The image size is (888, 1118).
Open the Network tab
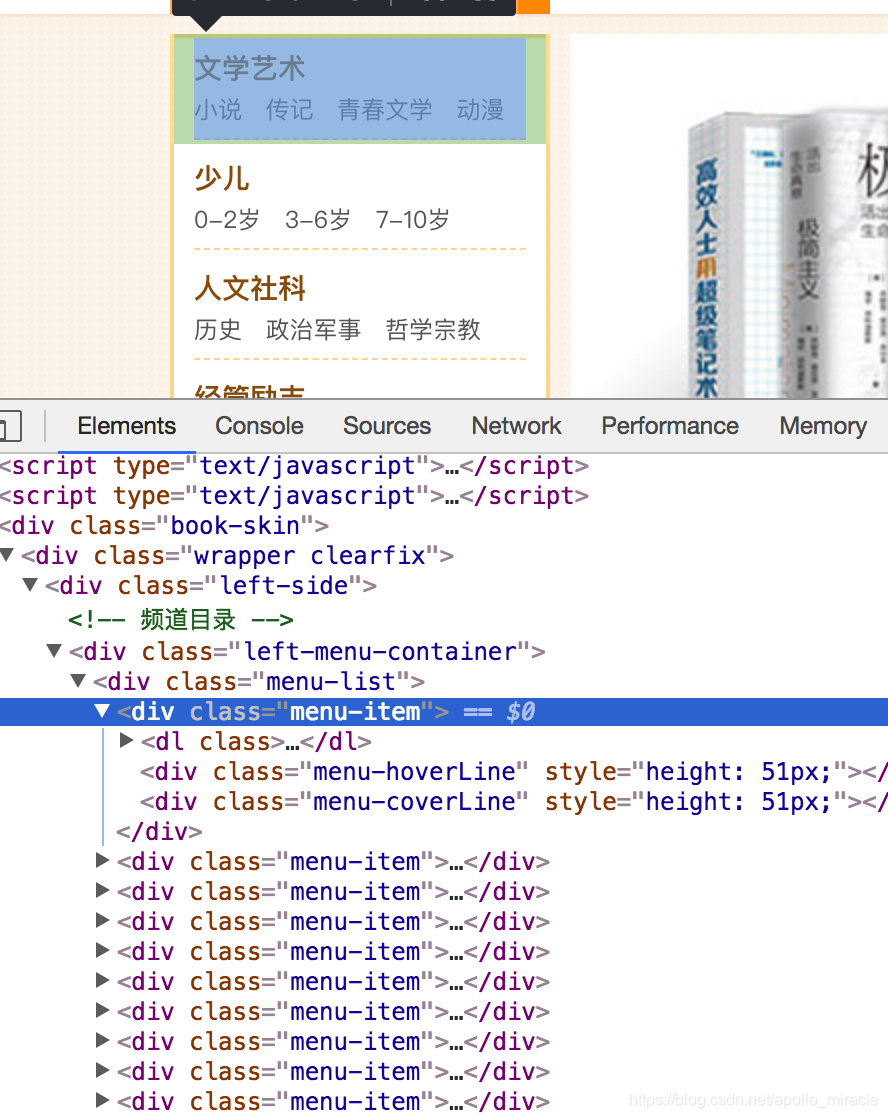[516, 426]
